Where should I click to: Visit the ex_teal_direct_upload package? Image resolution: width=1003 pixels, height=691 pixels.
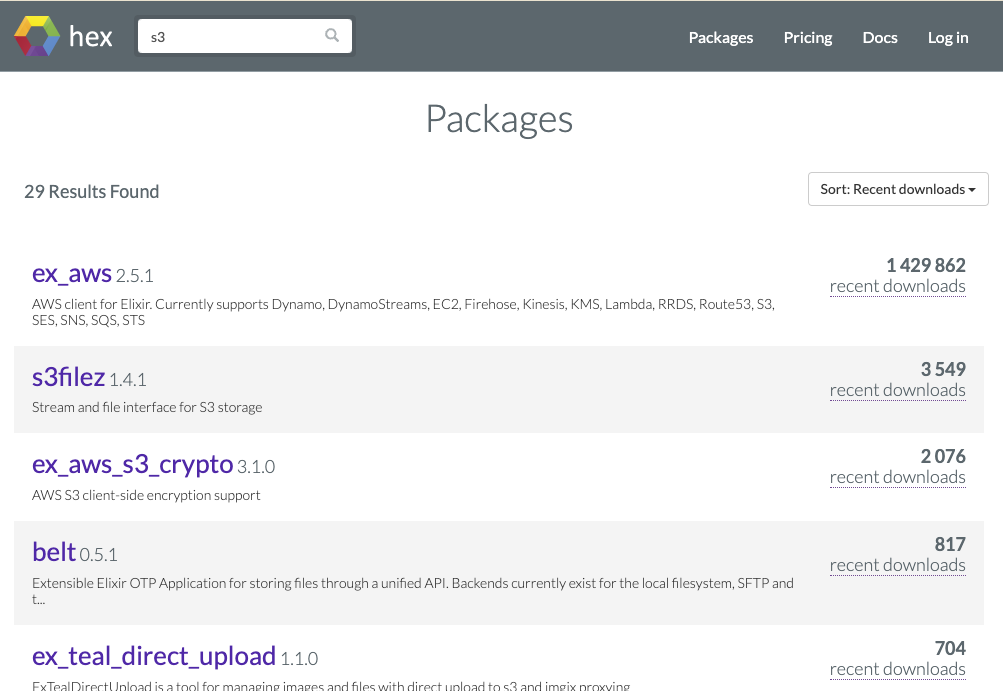(x=154, y=656)
